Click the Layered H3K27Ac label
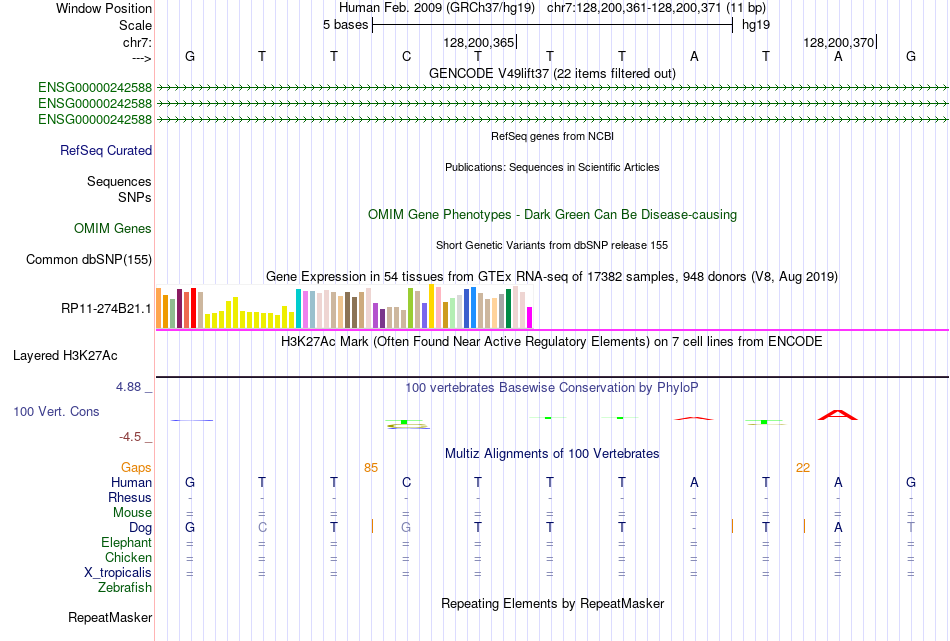Screen dimensions: 950x641 pos(65,356)
